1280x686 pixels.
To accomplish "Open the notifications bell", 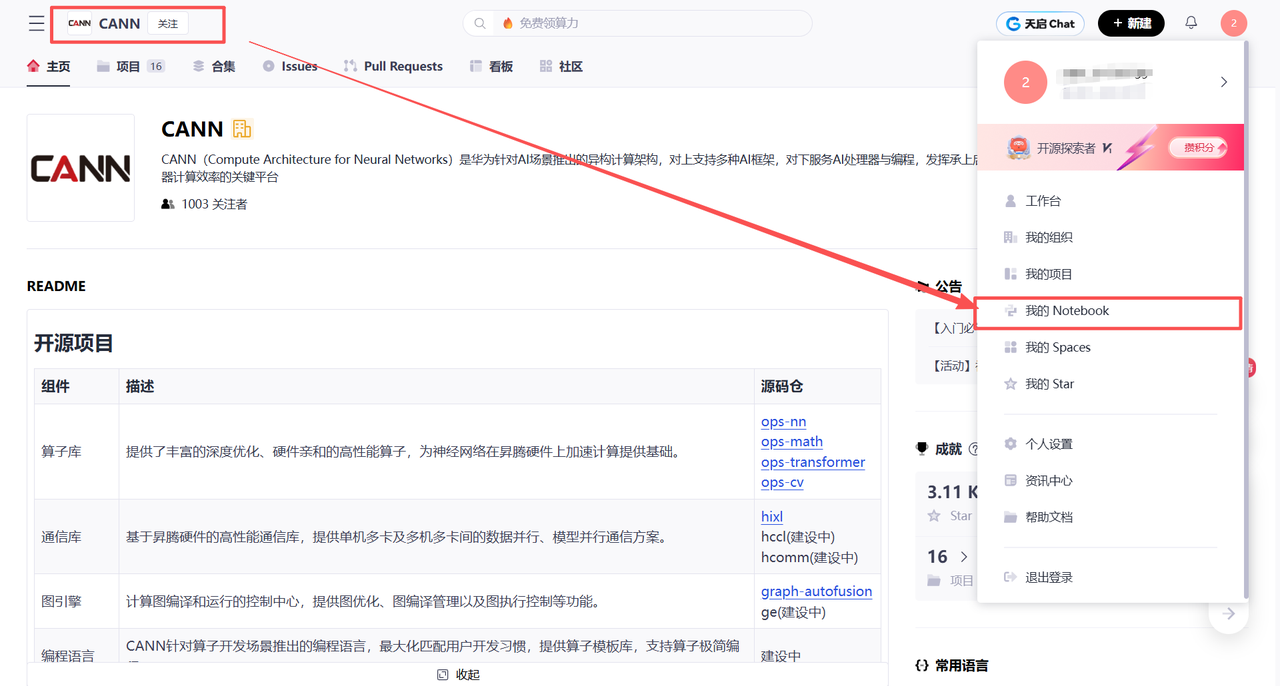I will coord(1191,22).
